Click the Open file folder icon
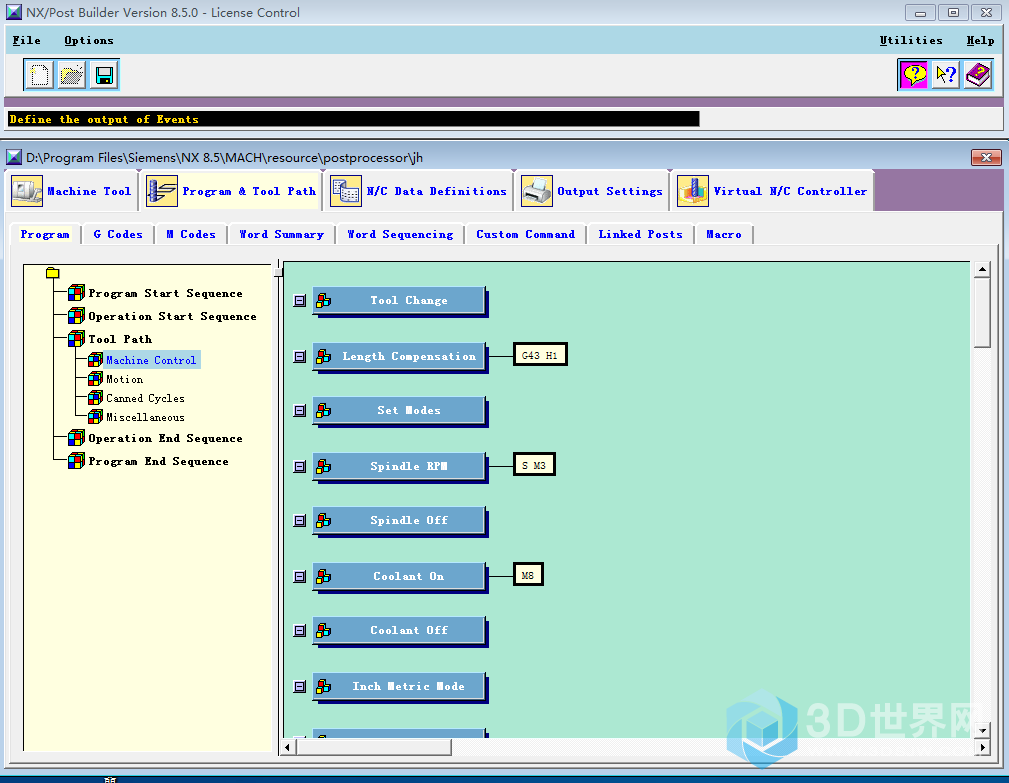This screenshot has height=783, width=1009. (71, 75)
